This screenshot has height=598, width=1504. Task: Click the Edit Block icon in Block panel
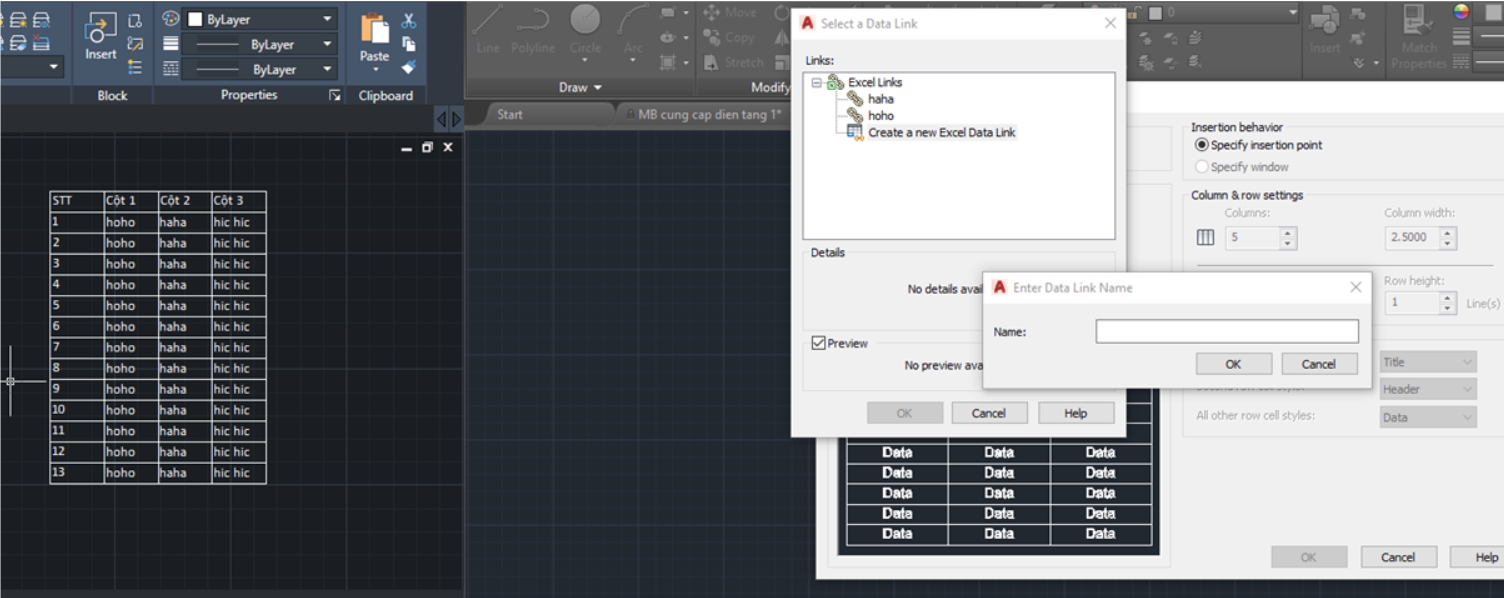click(x=135, y=44)
